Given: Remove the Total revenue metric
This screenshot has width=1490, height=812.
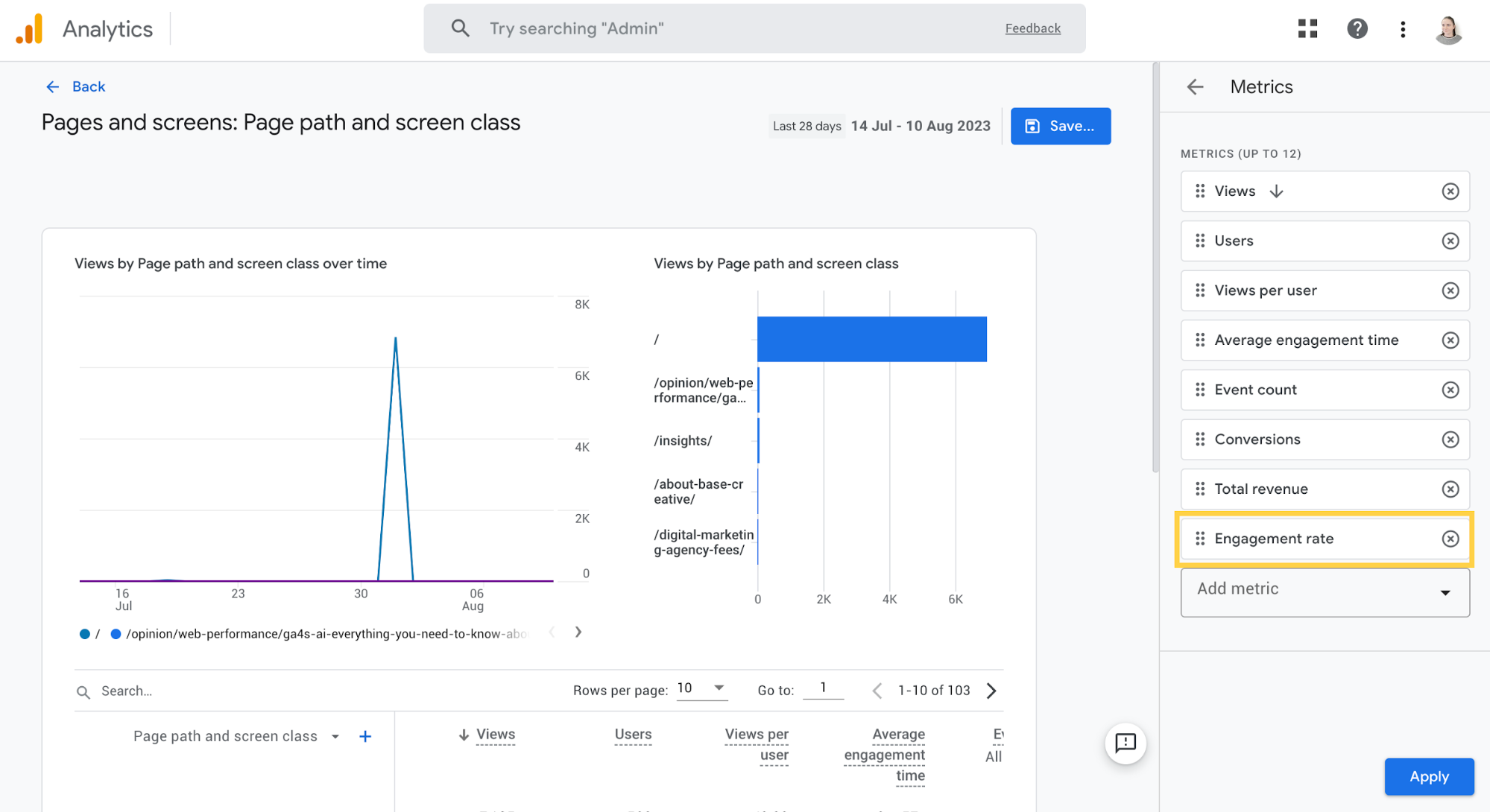Looking at the screenshot, I should point(1450,489).
